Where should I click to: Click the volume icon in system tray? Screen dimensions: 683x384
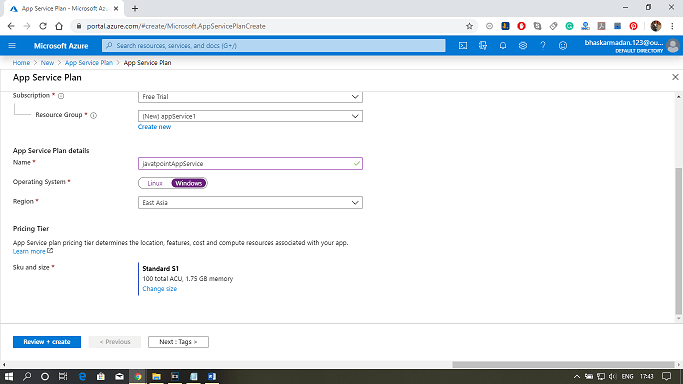pos(613,377)
